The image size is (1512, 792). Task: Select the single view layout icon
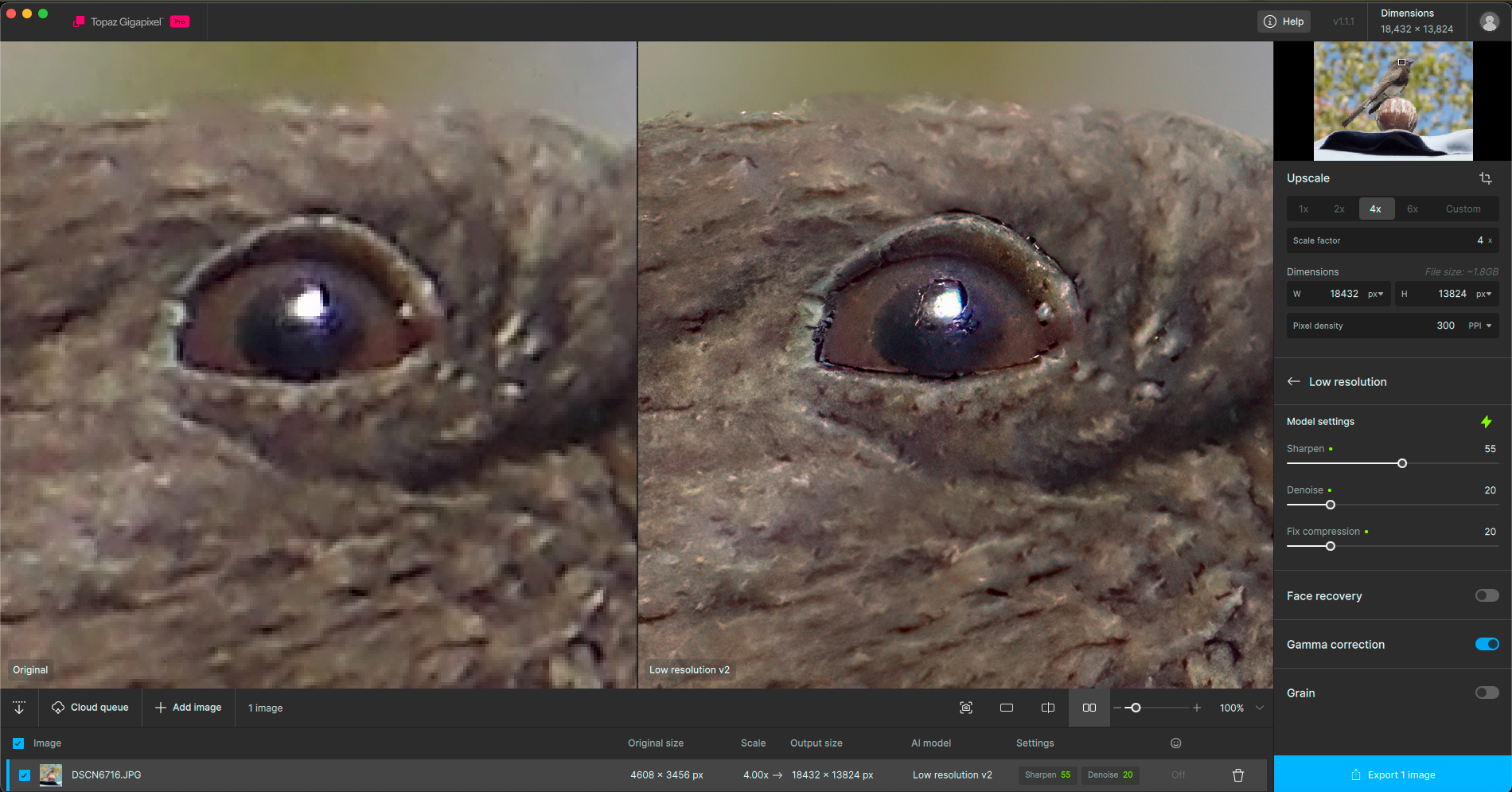tap(1007, 708)
